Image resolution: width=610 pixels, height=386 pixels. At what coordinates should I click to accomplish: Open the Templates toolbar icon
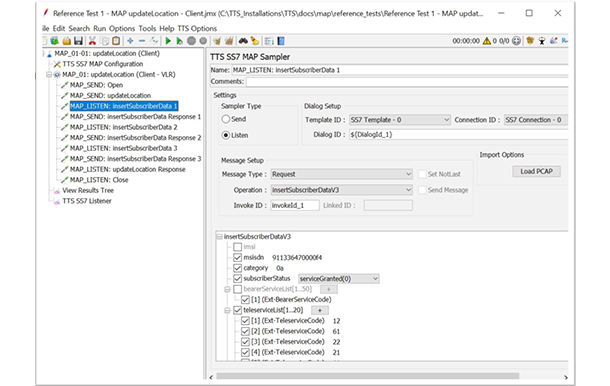point(55,41)
